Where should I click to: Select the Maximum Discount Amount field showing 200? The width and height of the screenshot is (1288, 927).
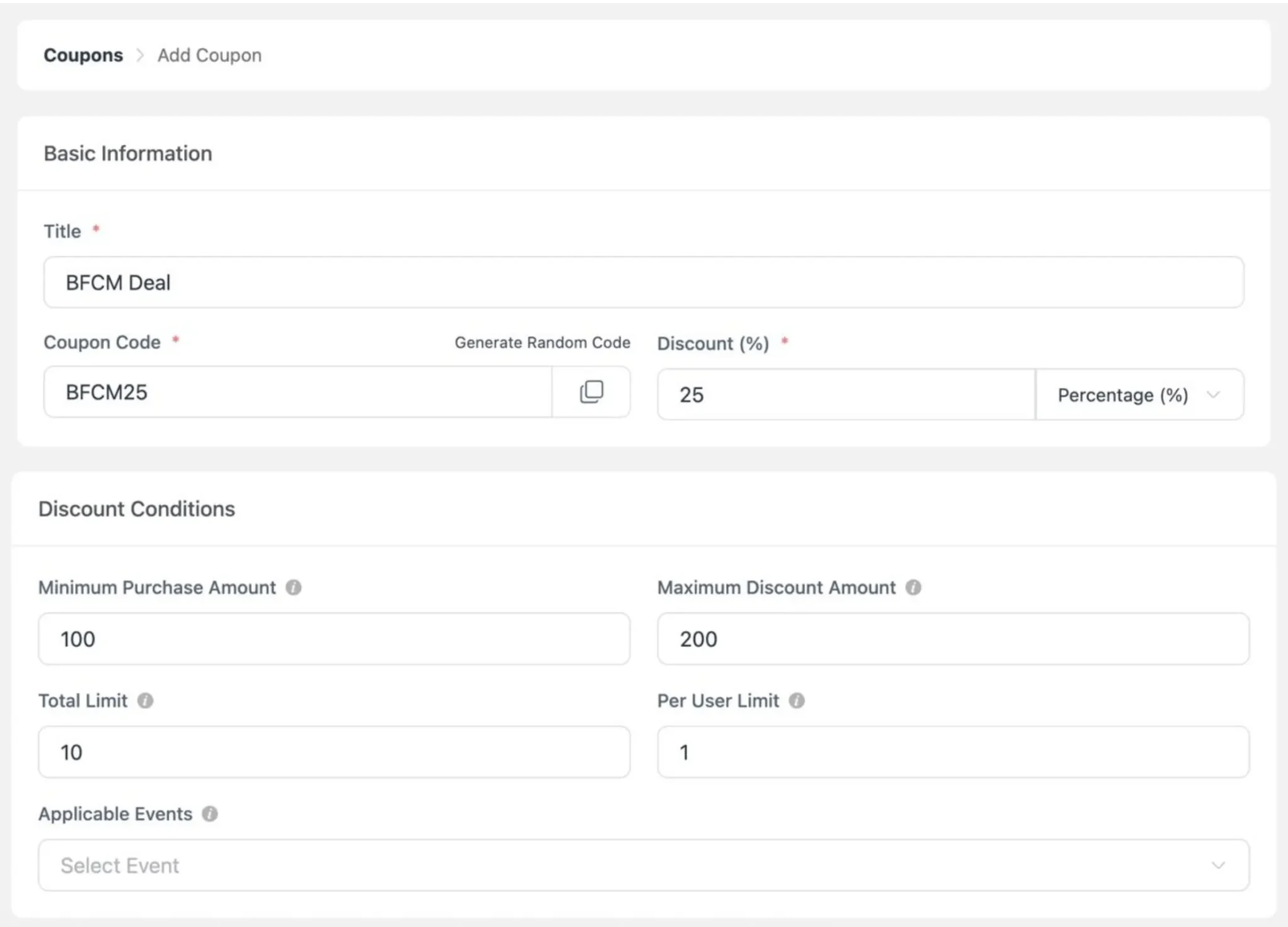(x=953, y=639)
